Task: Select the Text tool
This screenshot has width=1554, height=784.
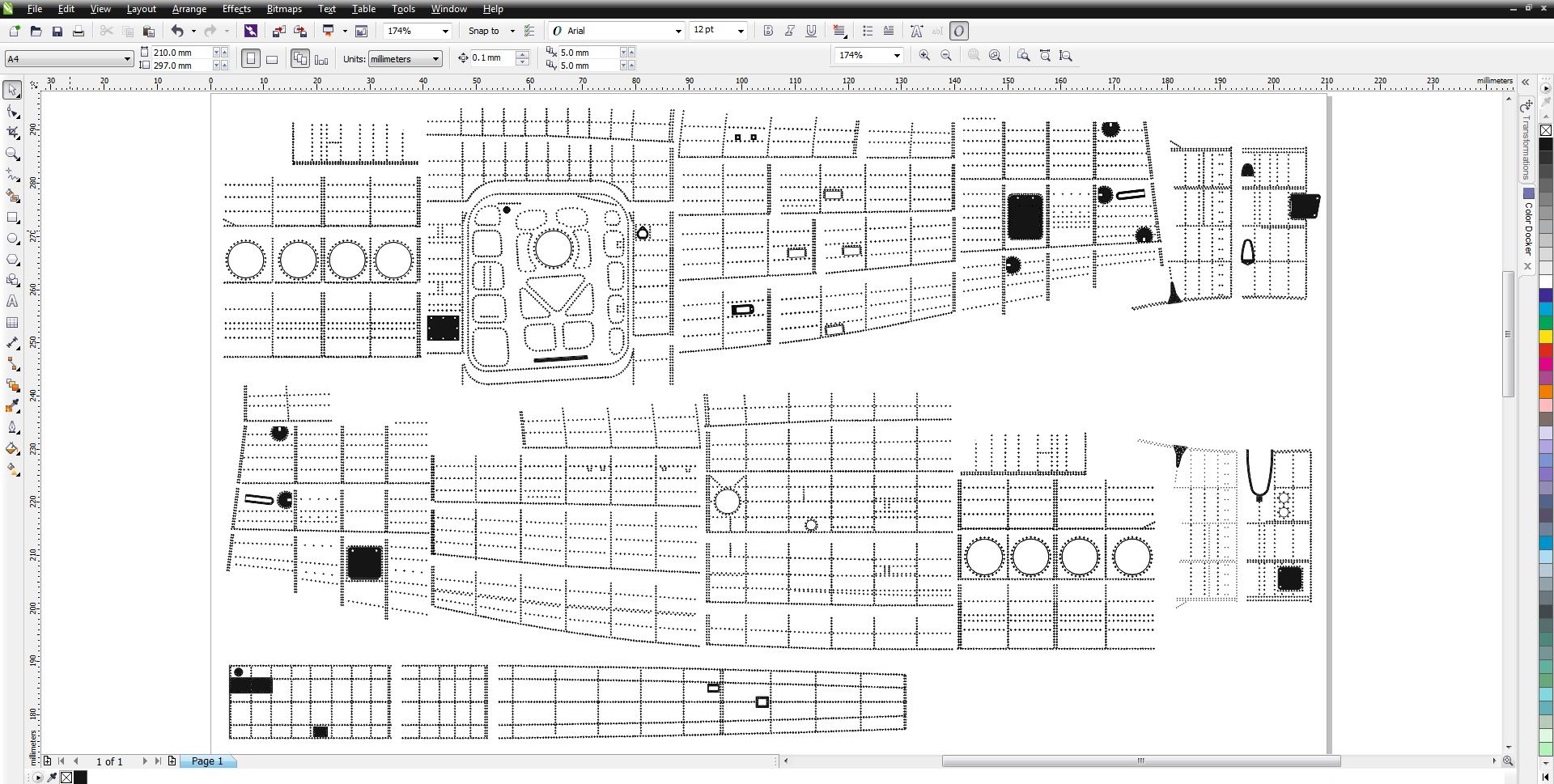Action: (12, 302)
